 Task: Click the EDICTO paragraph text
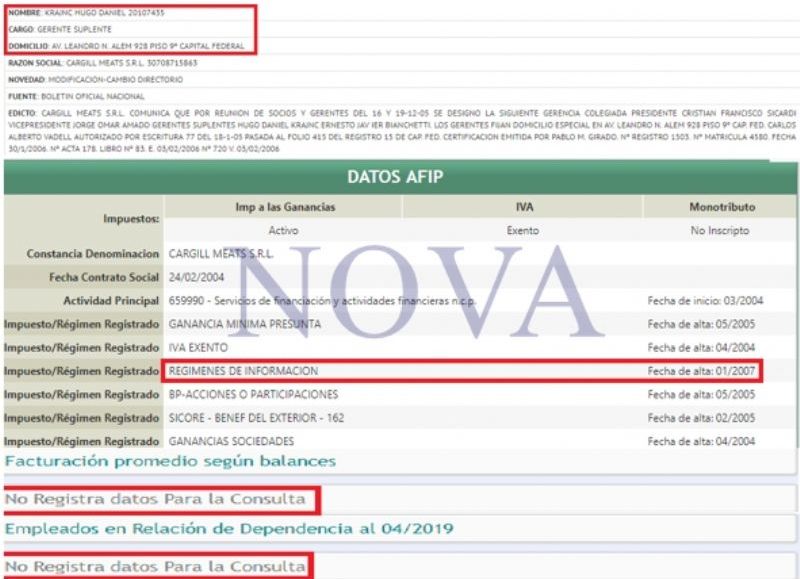402,131
